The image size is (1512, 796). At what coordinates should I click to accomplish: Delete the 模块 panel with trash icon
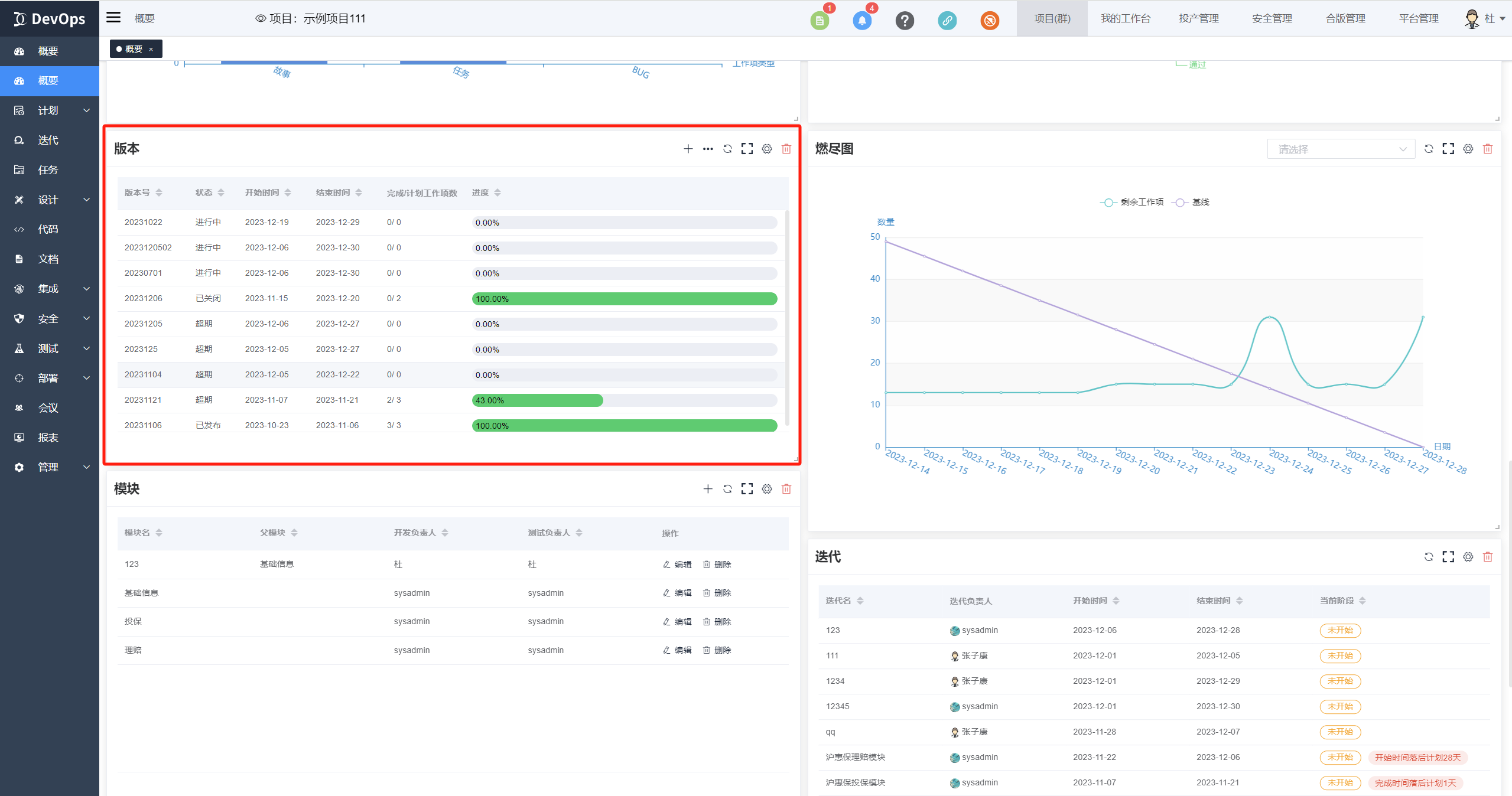coord(786,489)
